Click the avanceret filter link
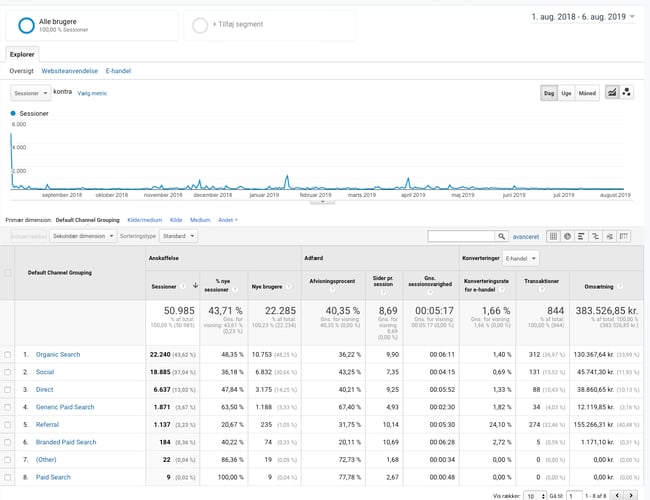The height and width of the screenshot is (500, 650). pyautogui.click(x=526, y=236)
